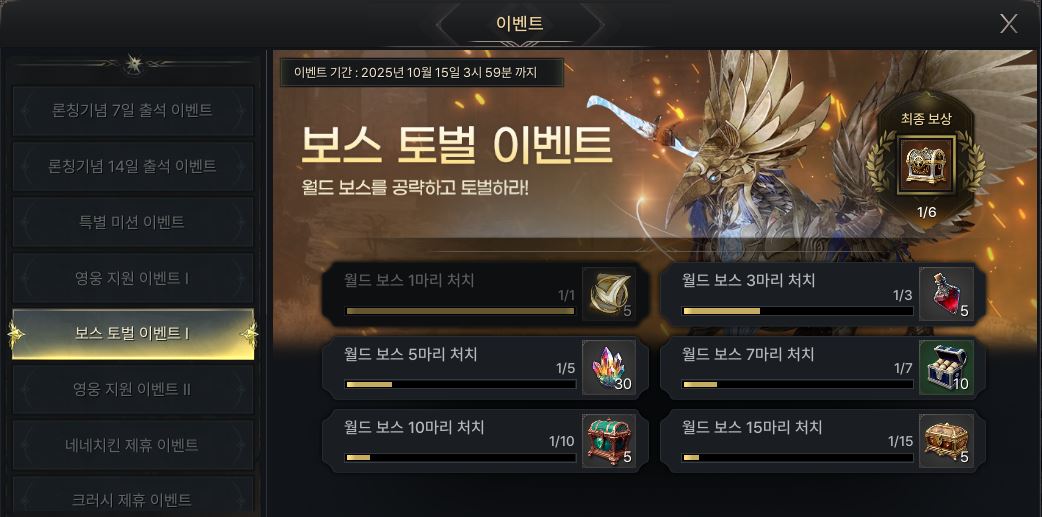The width and height of the screenshot is (1042, 517).
Task: Click the rainbow crystal reward icon
Action: pyautogui.click(x=609, y=367)
